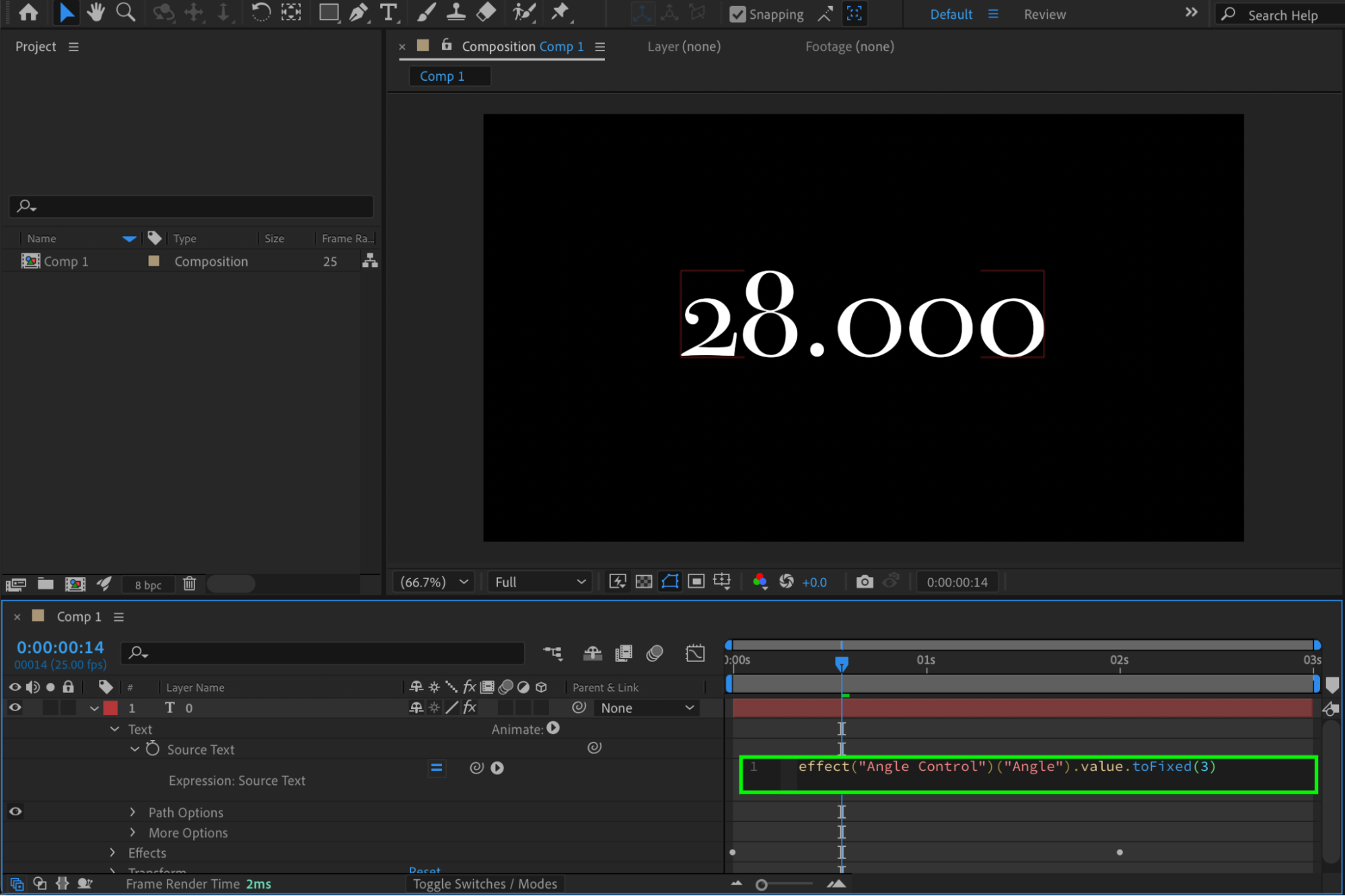The height and width of the screenshot is (896, 1345).
Task: Toggle the Snapping checkbox
Action: click(x=738, y=14)
